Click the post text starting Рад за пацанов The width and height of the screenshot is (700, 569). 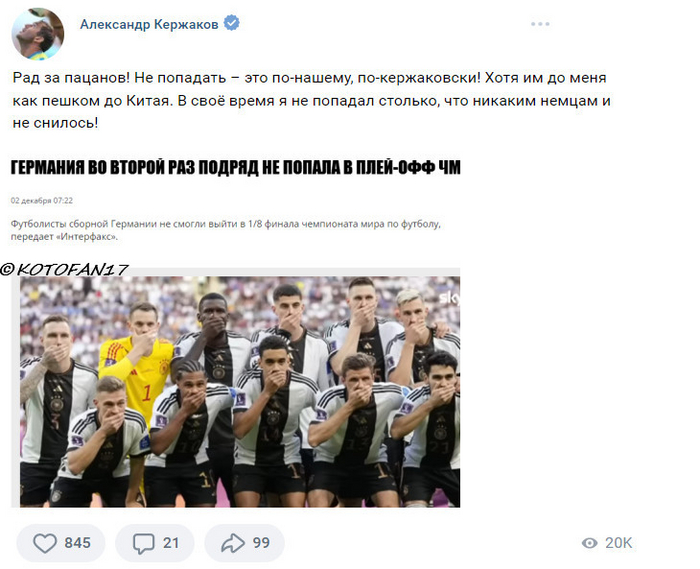311,100
